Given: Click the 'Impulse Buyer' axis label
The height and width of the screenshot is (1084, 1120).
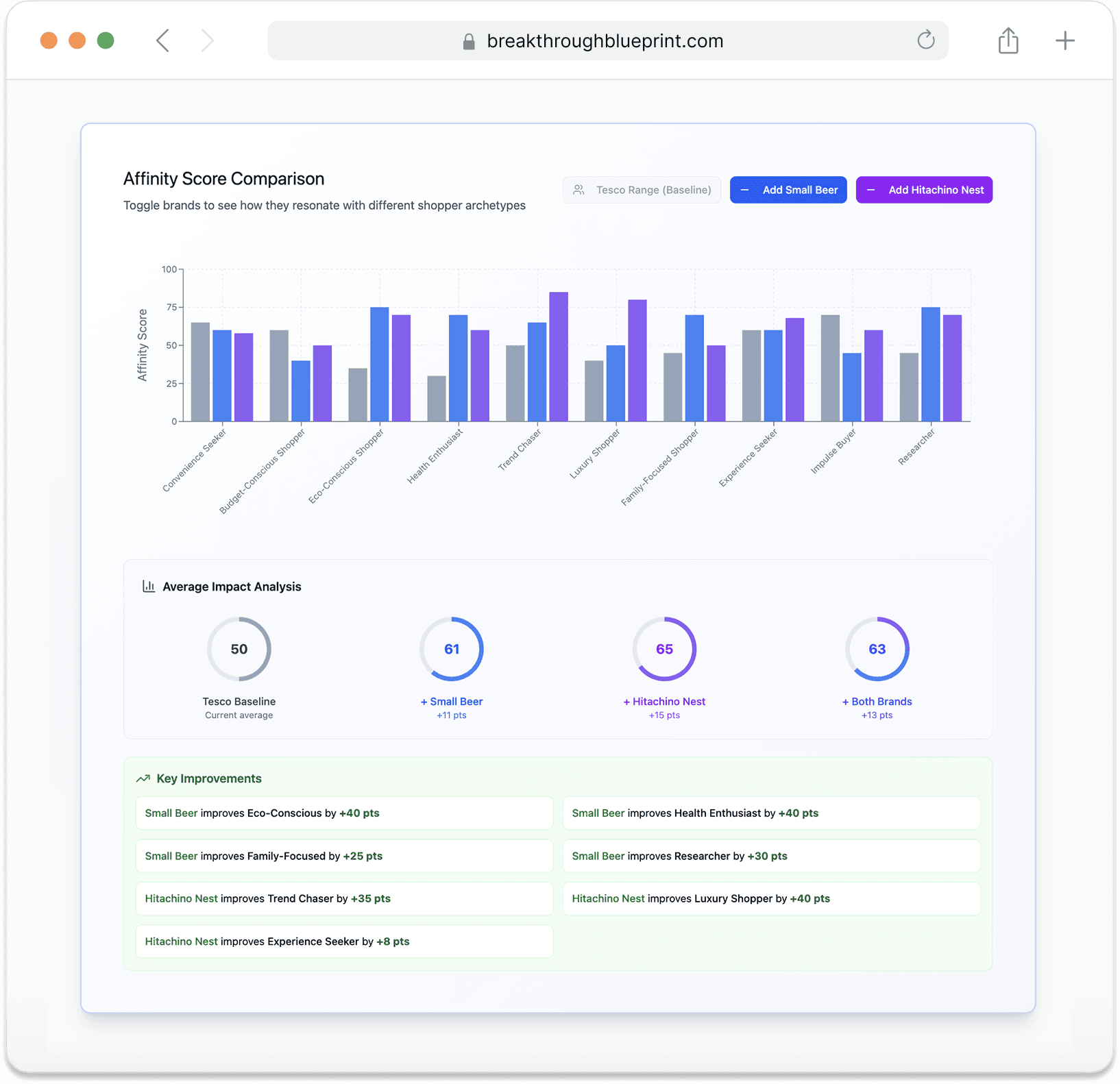Looking at the screenshot, I should point(834,452).
